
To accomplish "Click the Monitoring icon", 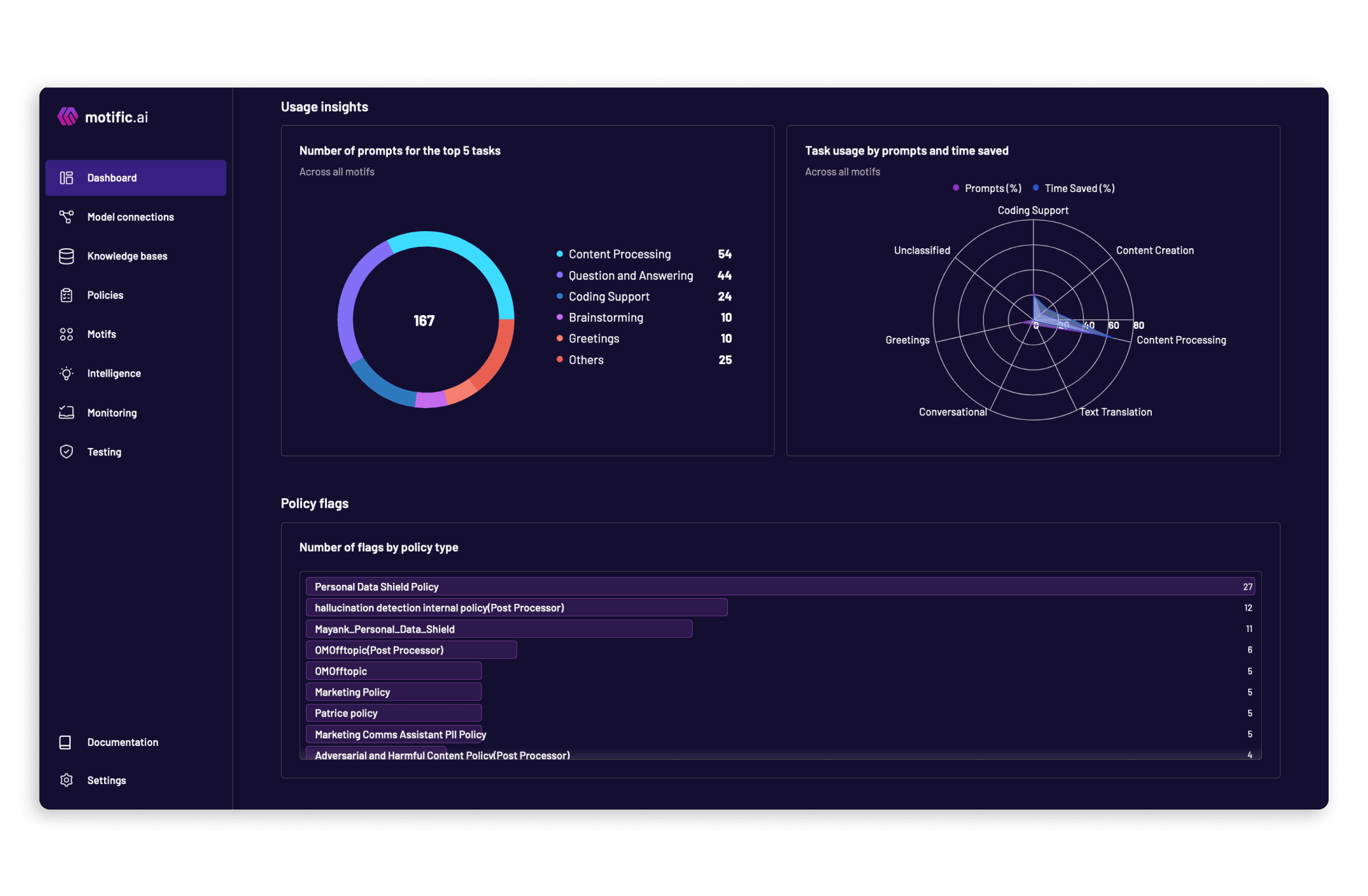I will 66,413.
